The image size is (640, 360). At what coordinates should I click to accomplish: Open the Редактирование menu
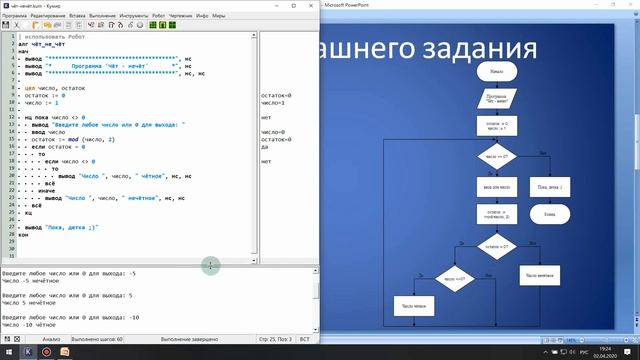(48, 16)
